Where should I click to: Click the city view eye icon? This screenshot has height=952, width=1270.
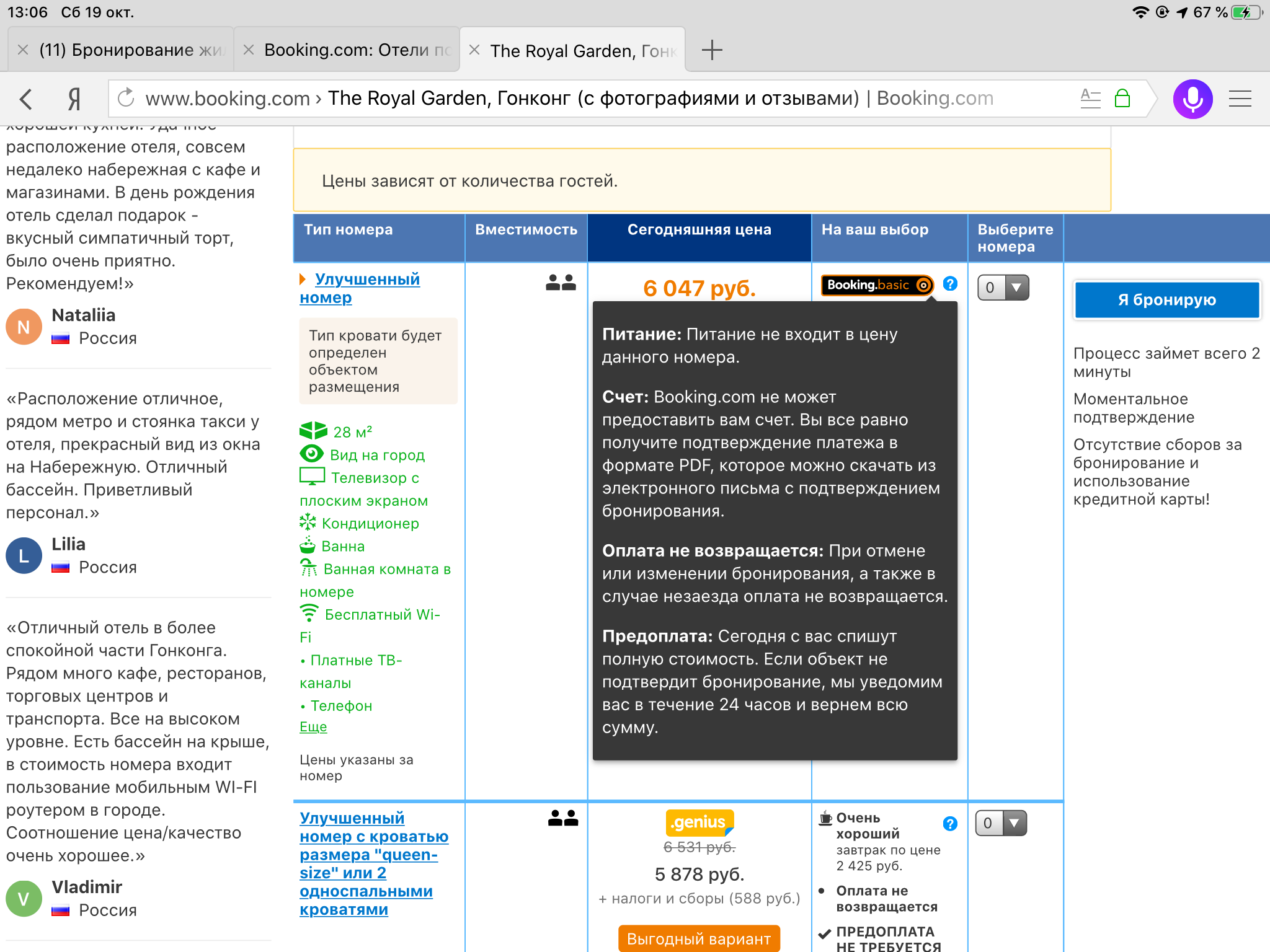(312, 454)
